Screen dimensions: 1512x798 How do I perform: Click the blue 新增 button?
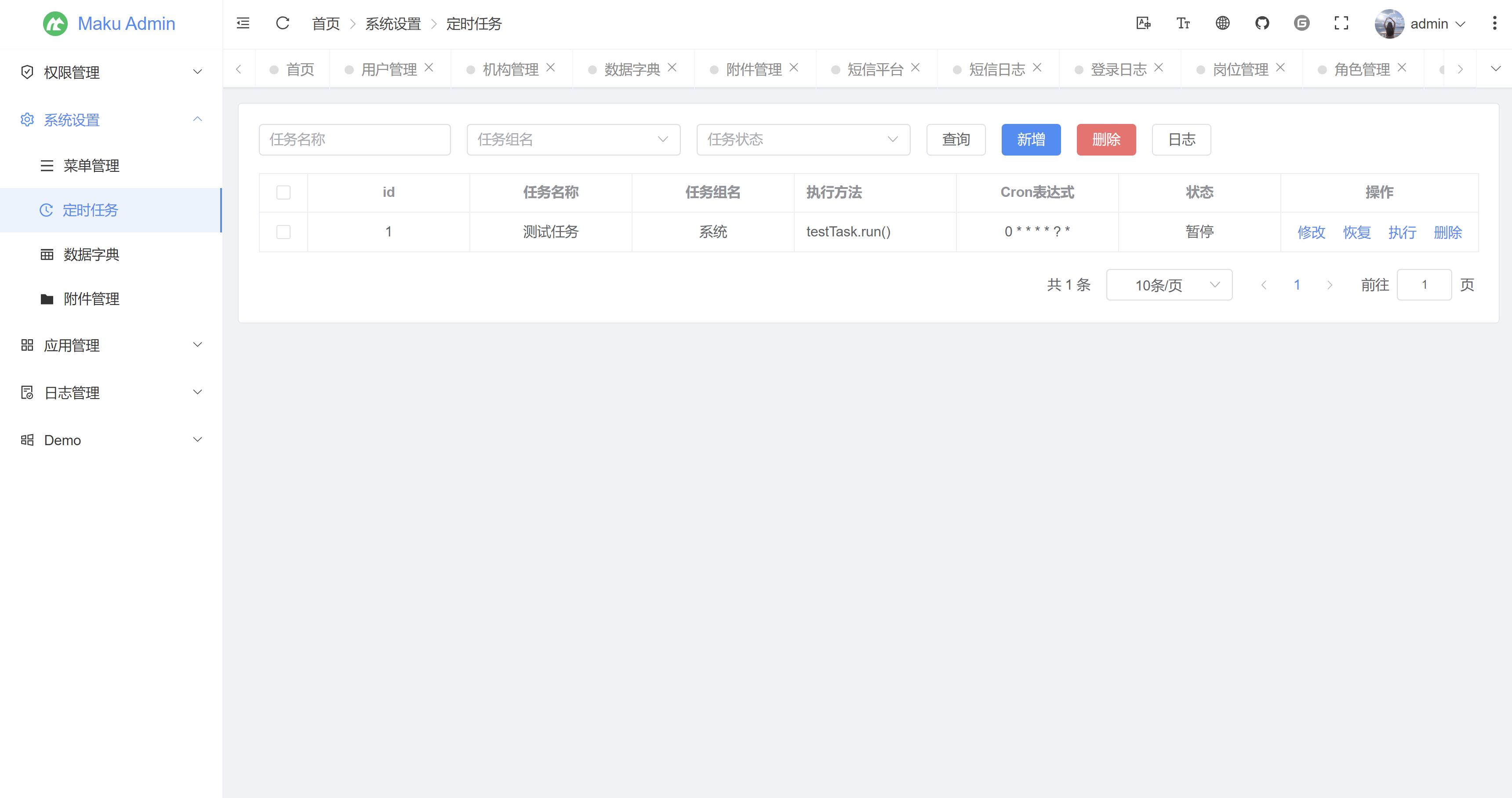point(1031,140)
